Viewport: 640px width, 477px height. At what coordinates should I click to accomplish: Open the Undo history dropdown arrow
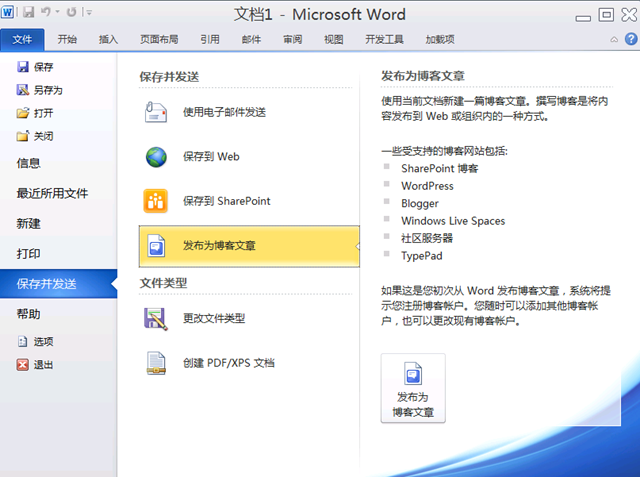point(58,12)
